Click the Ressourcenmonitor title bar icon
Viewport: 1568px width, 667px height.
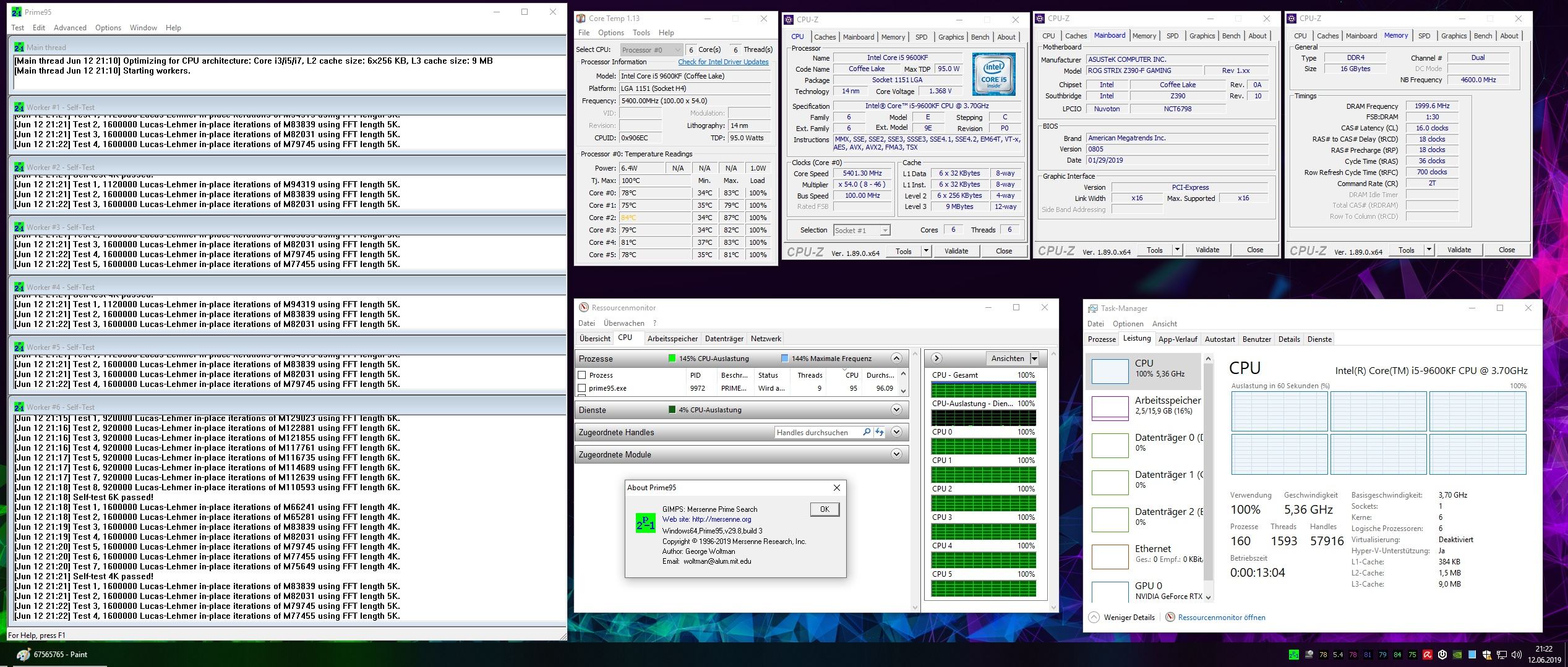[583, 307]
